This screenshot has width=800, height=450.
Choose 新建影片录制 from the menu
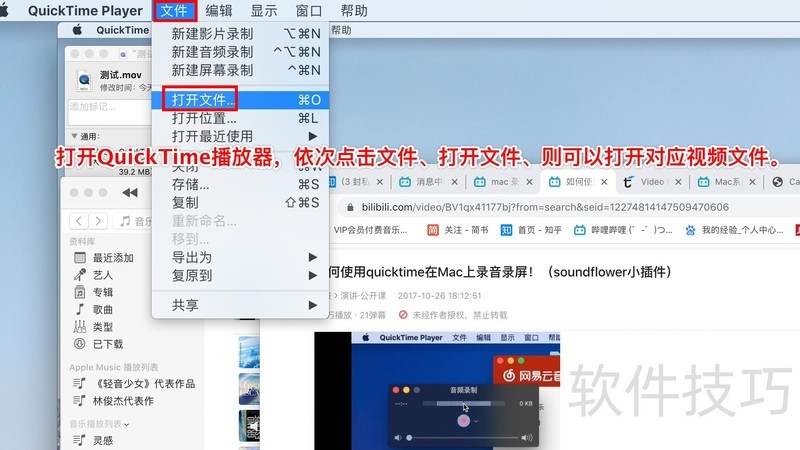(x=240, y=34)
